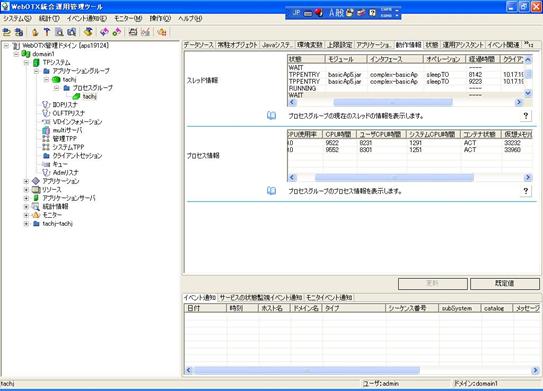Viewport: 543px width, 391px height.
Task: Click the クライアントセッション folder icon
Action: (46, 156)
